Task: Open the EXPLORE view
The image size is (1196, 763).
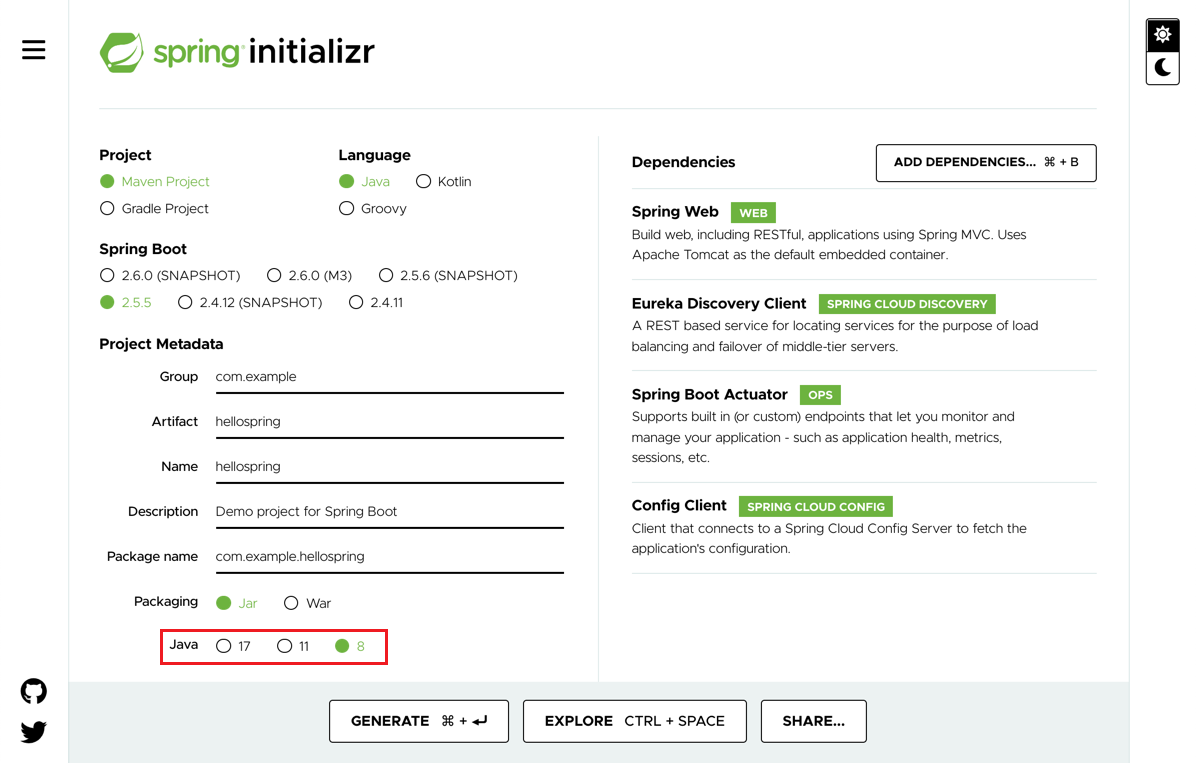Action: pos(634,720)
